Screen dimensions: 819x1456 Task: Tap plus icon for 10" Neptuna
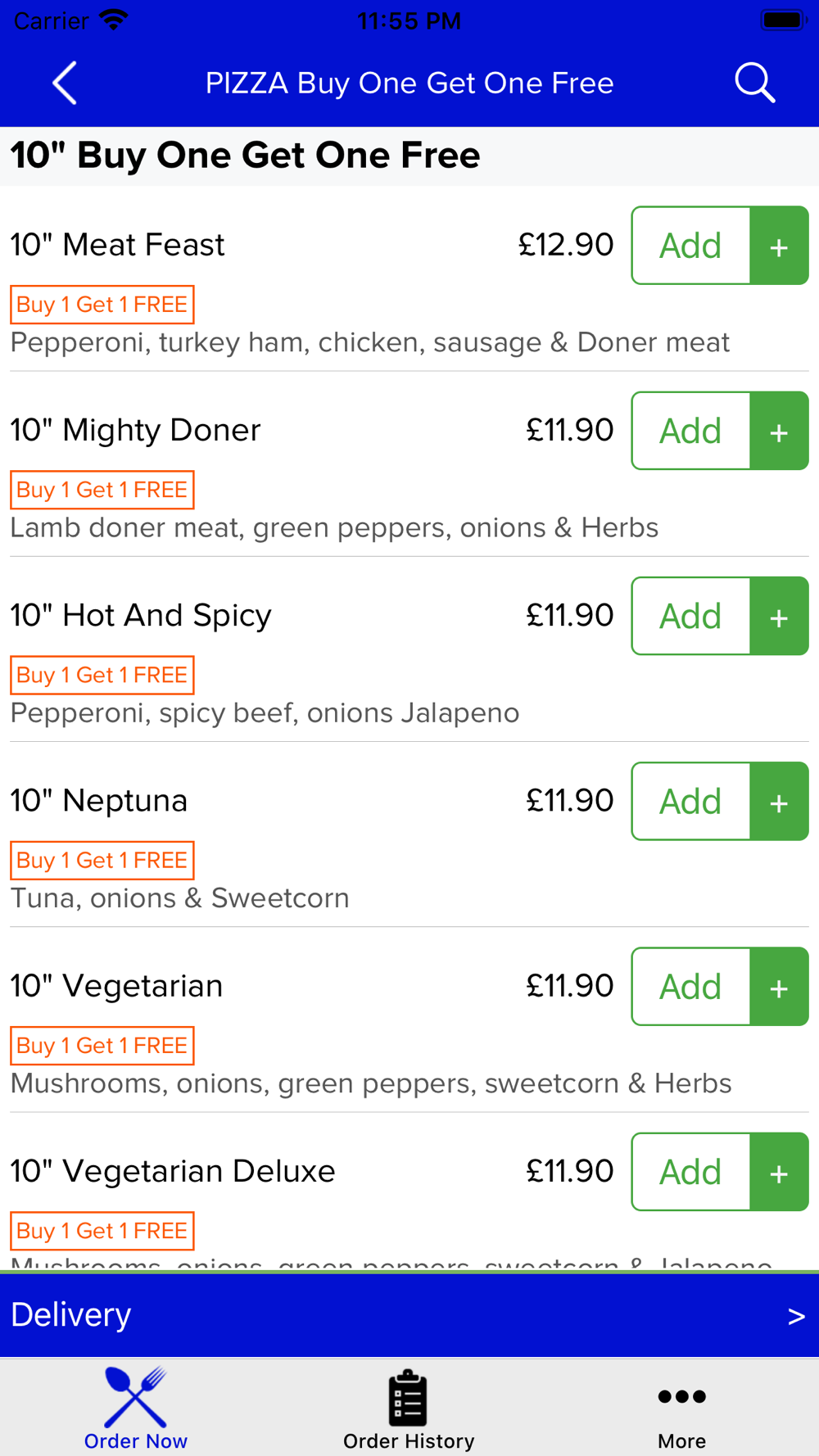pyautogui.click(x=779, y=802)
